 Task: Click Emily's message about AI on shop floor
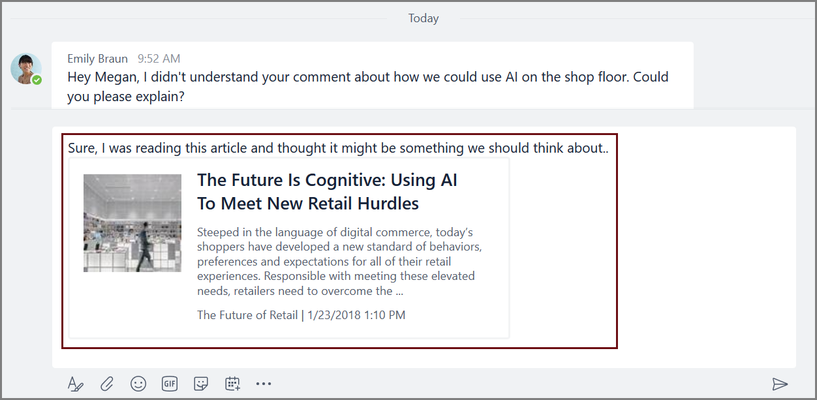368,87
